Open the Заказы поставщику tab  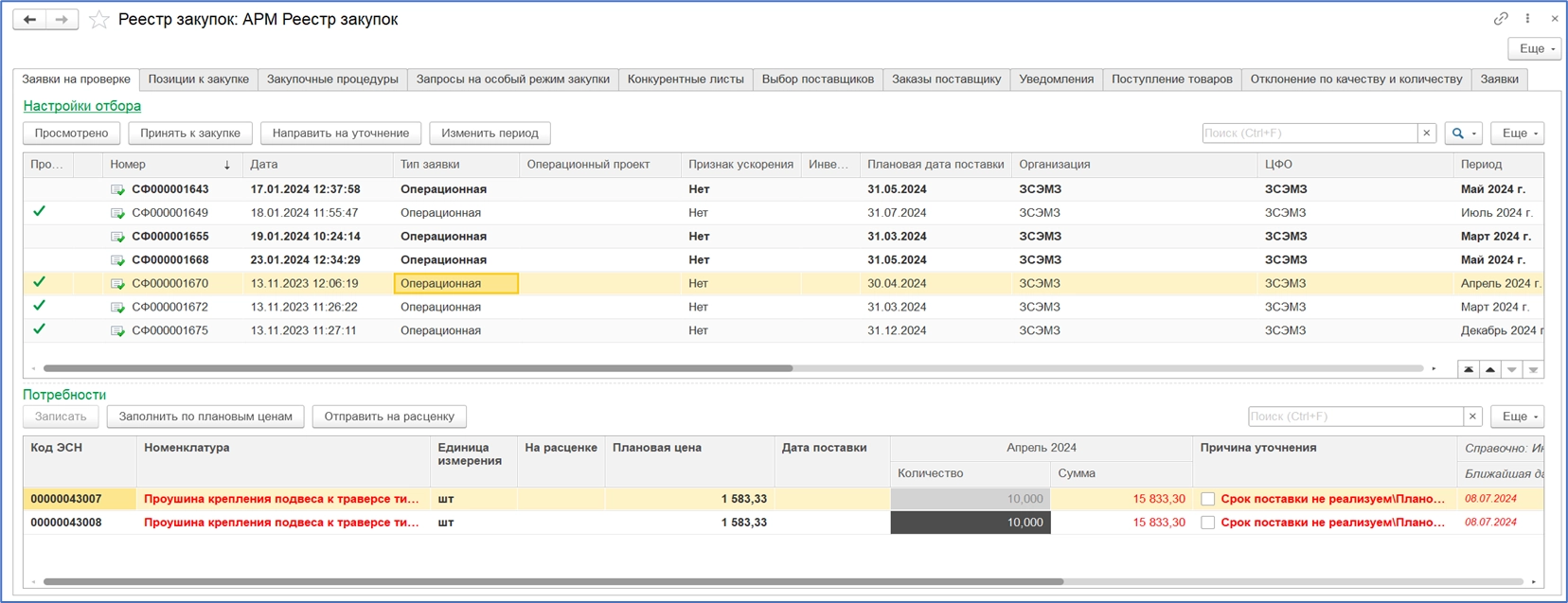tap(946, 80)
